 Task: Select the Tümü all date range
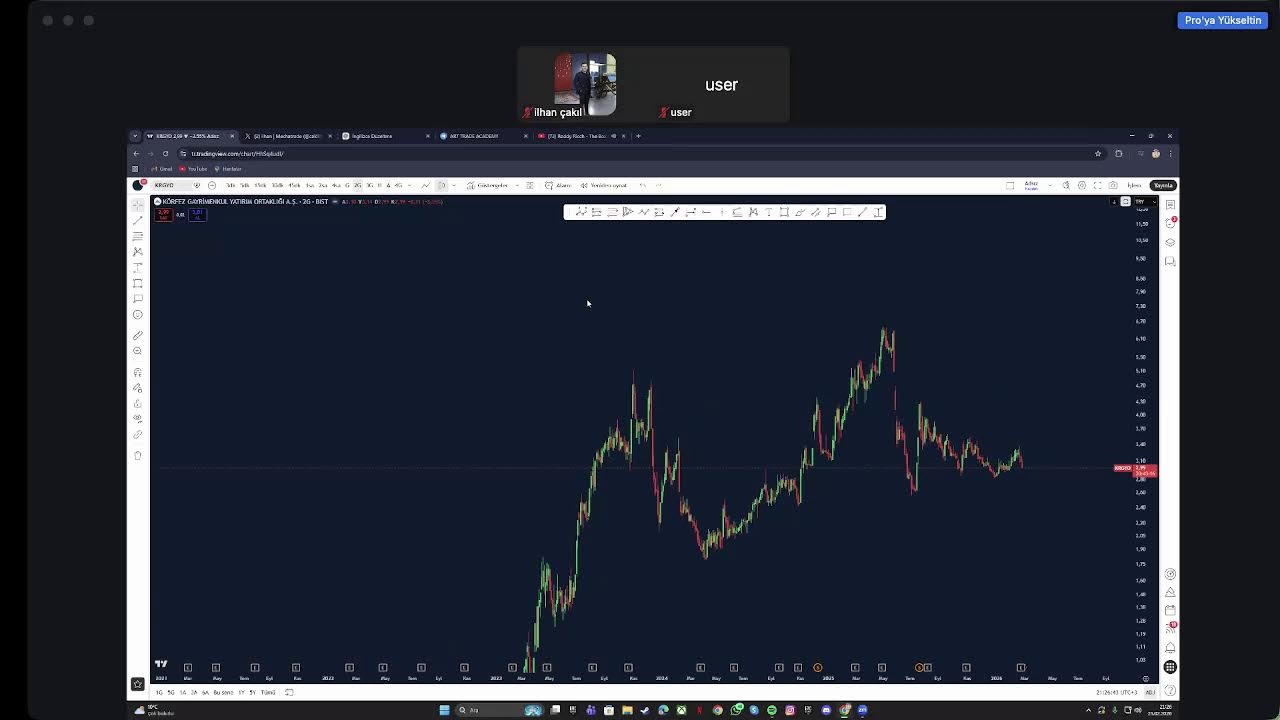coord(268,692)
